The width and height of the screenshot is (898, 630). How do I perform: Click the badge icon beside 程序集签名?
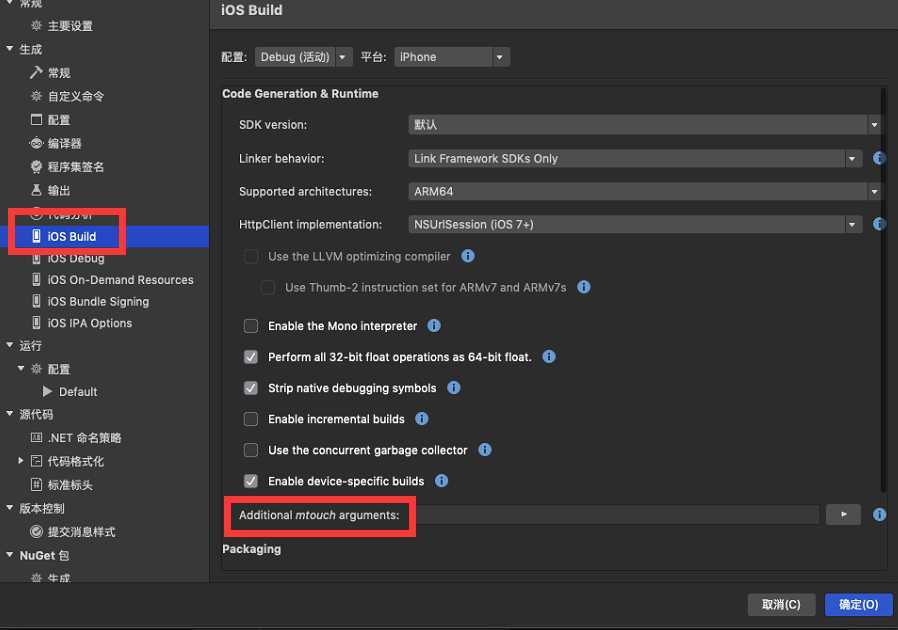pyautogui.click(x=36, y=166)
